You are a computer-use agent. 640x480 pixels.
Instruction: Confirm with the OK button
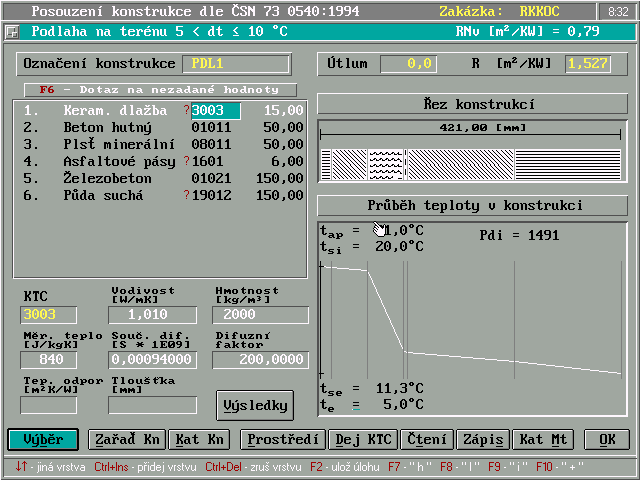click(x=606, y=439)
